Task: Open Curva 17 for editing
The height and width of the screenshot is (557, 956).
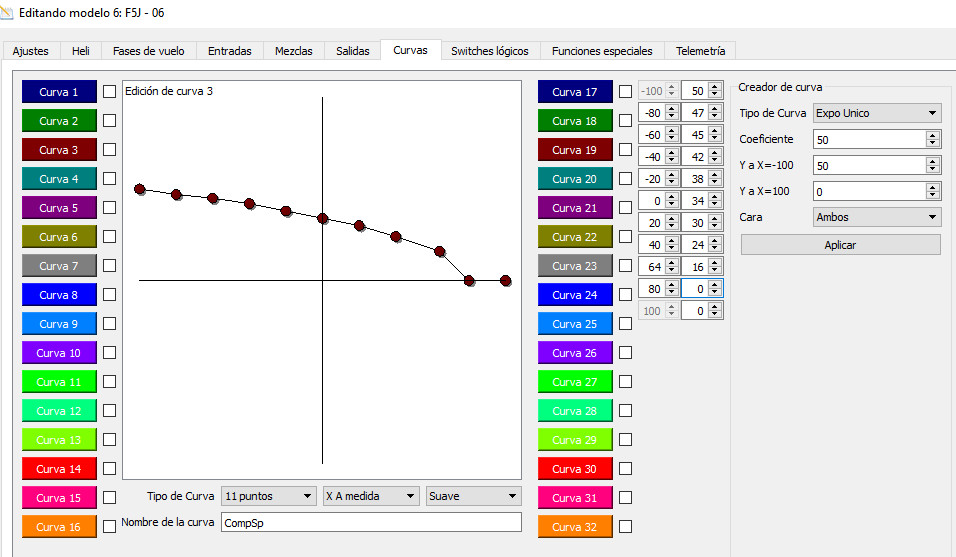Action: [574, 92]
